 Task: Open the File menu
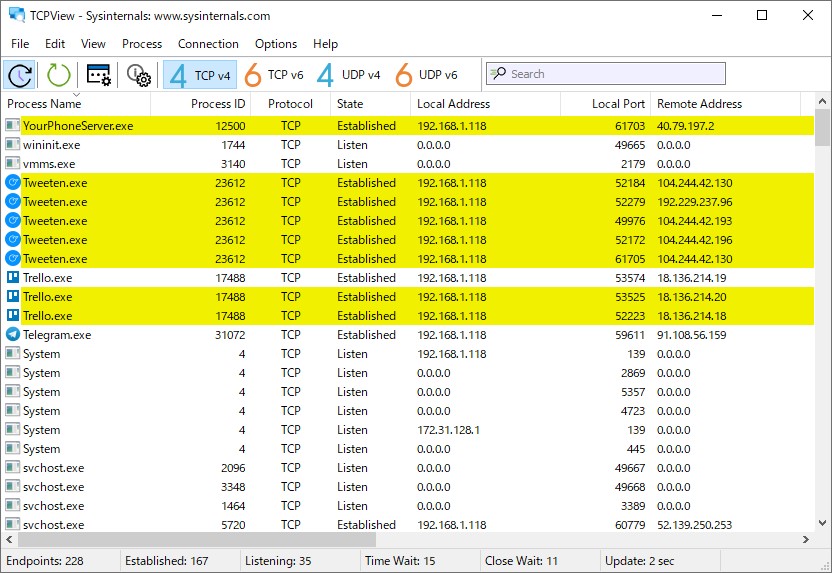[20, 44]
